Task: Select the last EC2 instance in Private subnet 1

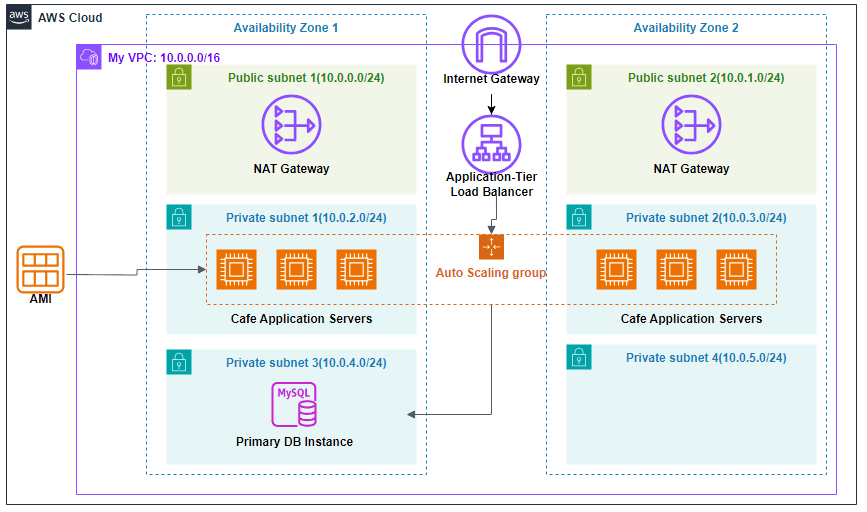Action: 356,269
